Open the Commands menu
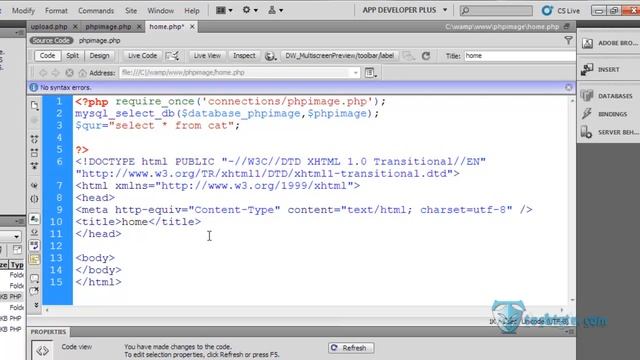Image resolution: width=640 pixels, height=360 pixels. [96, 11]
